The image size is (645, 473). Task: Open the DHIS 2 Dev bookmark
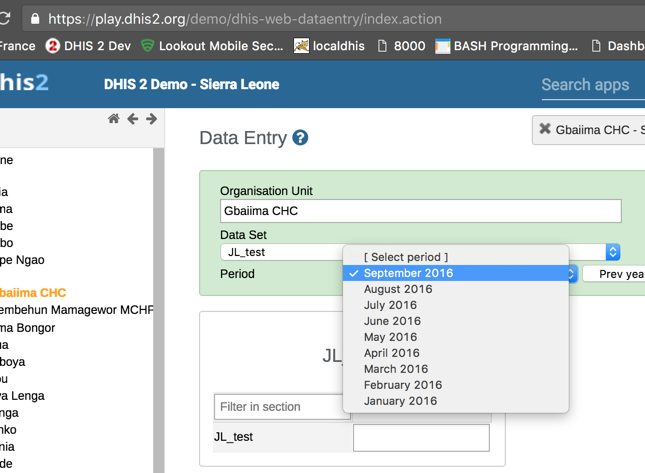[x=88, y=46]
